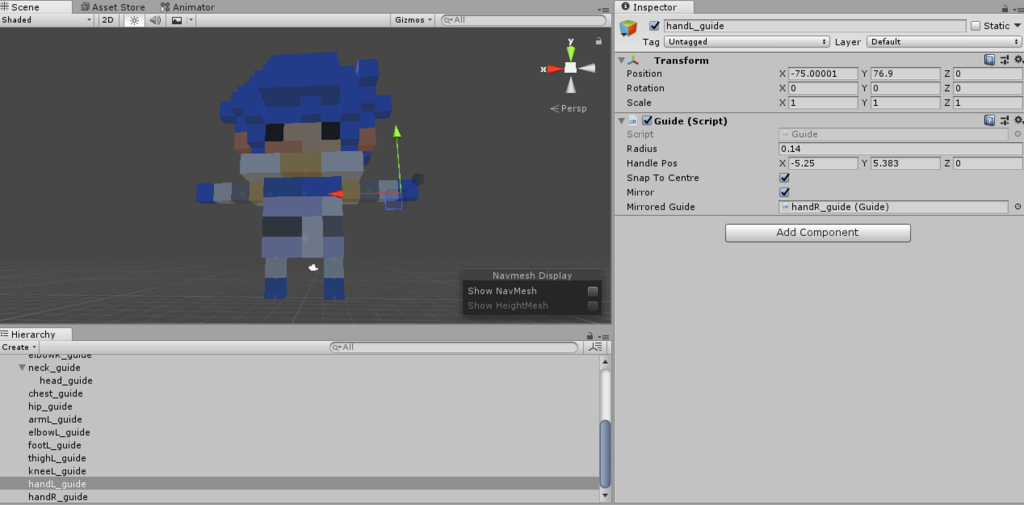Switch to the Animator tab
The width and height of the screenshot is (1024, 505).
click(188, 7)
